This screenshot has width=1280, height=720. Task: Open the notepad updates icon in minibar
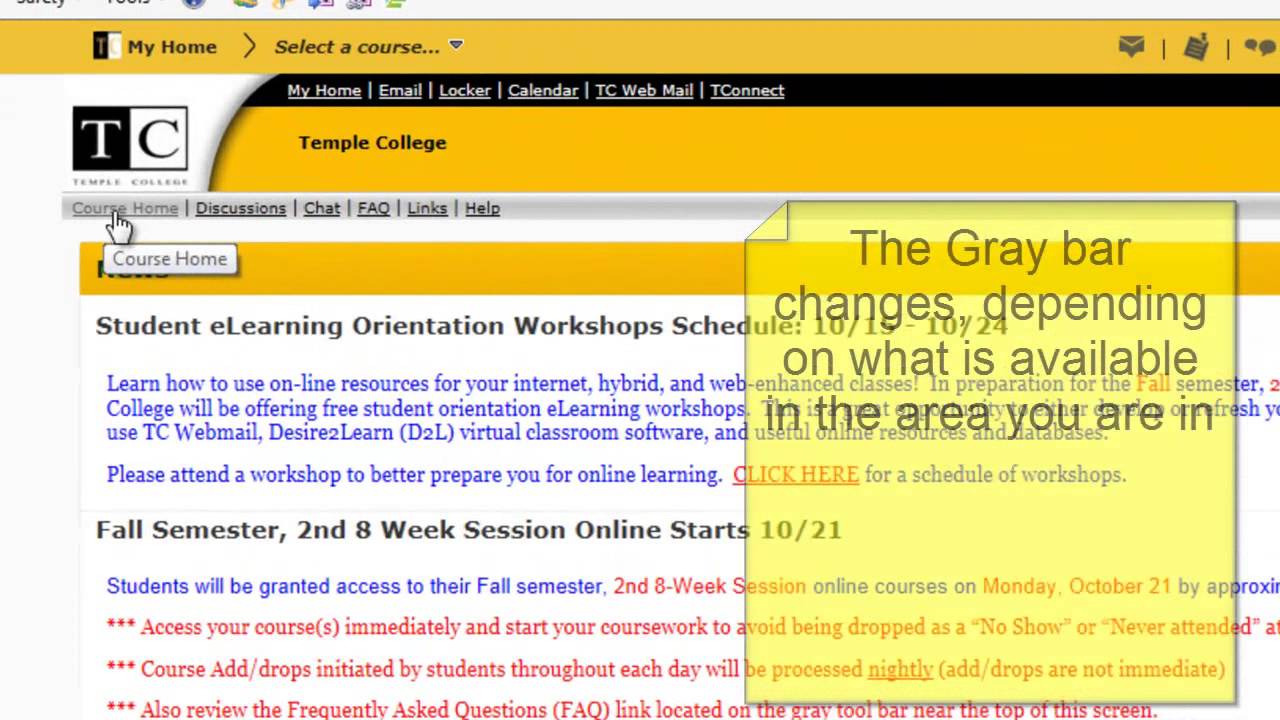pos(1196,47)
